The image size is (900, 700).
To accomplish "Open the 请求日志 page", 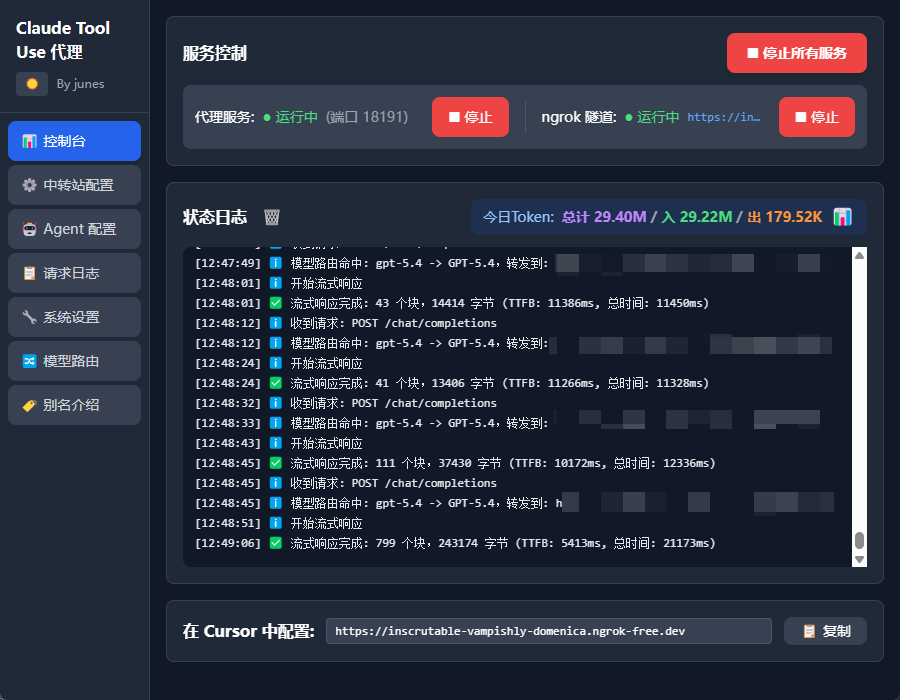I will point(75,273).
